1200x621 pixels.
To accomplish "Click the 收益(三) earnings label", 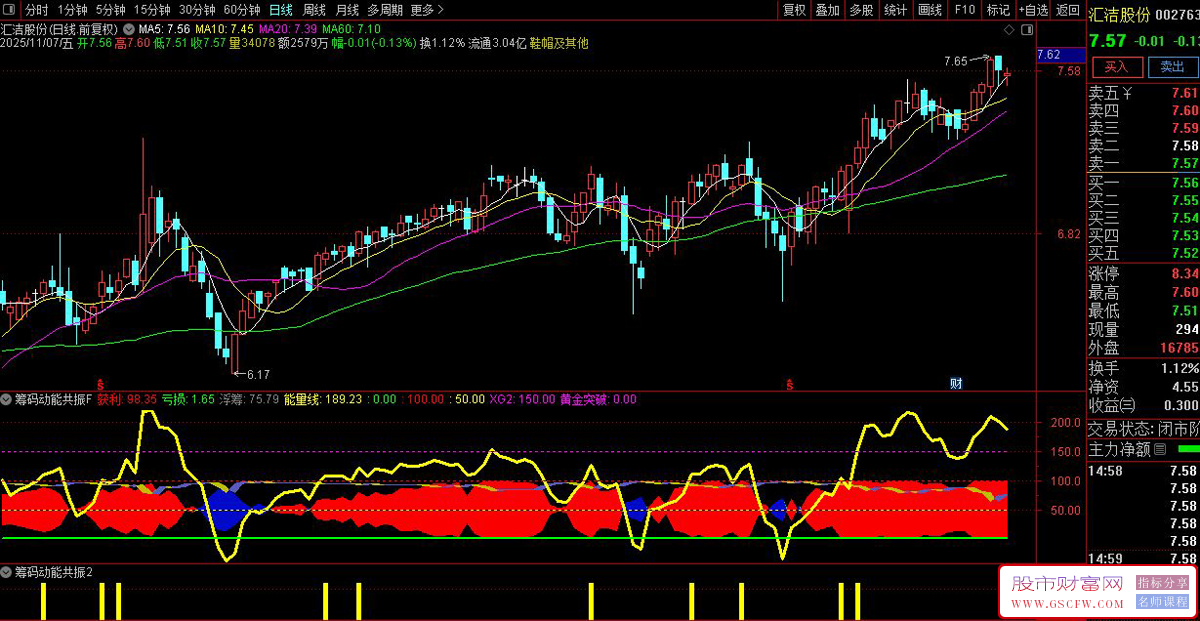I will coord(1112,405).
